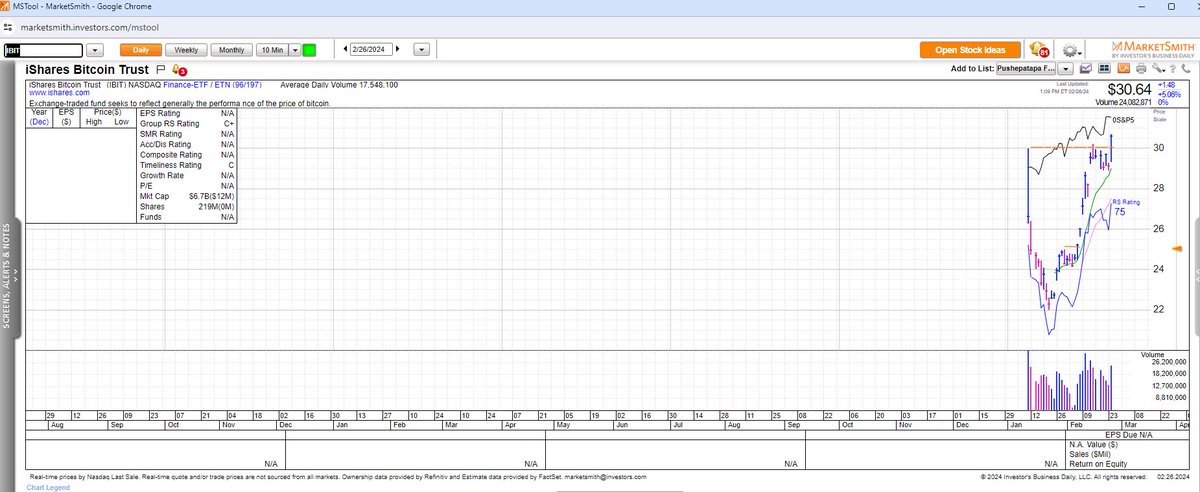1200x492 pixels.
Task: Go to the previous date with the left arrow
Action: [345, 49]
